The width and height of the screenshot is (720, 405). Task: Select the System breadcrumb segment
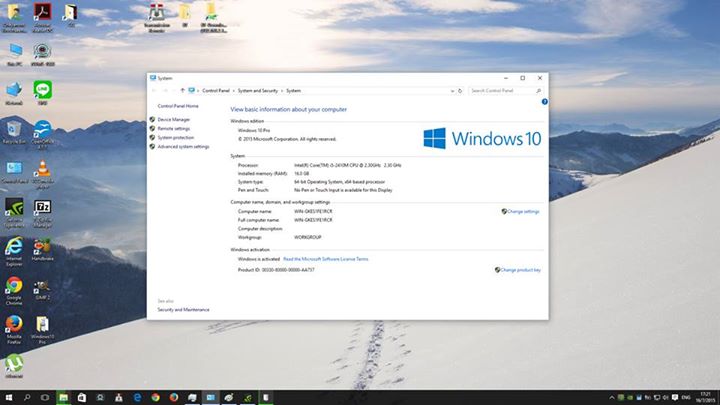pyautogui.click(x=293, y=91)
